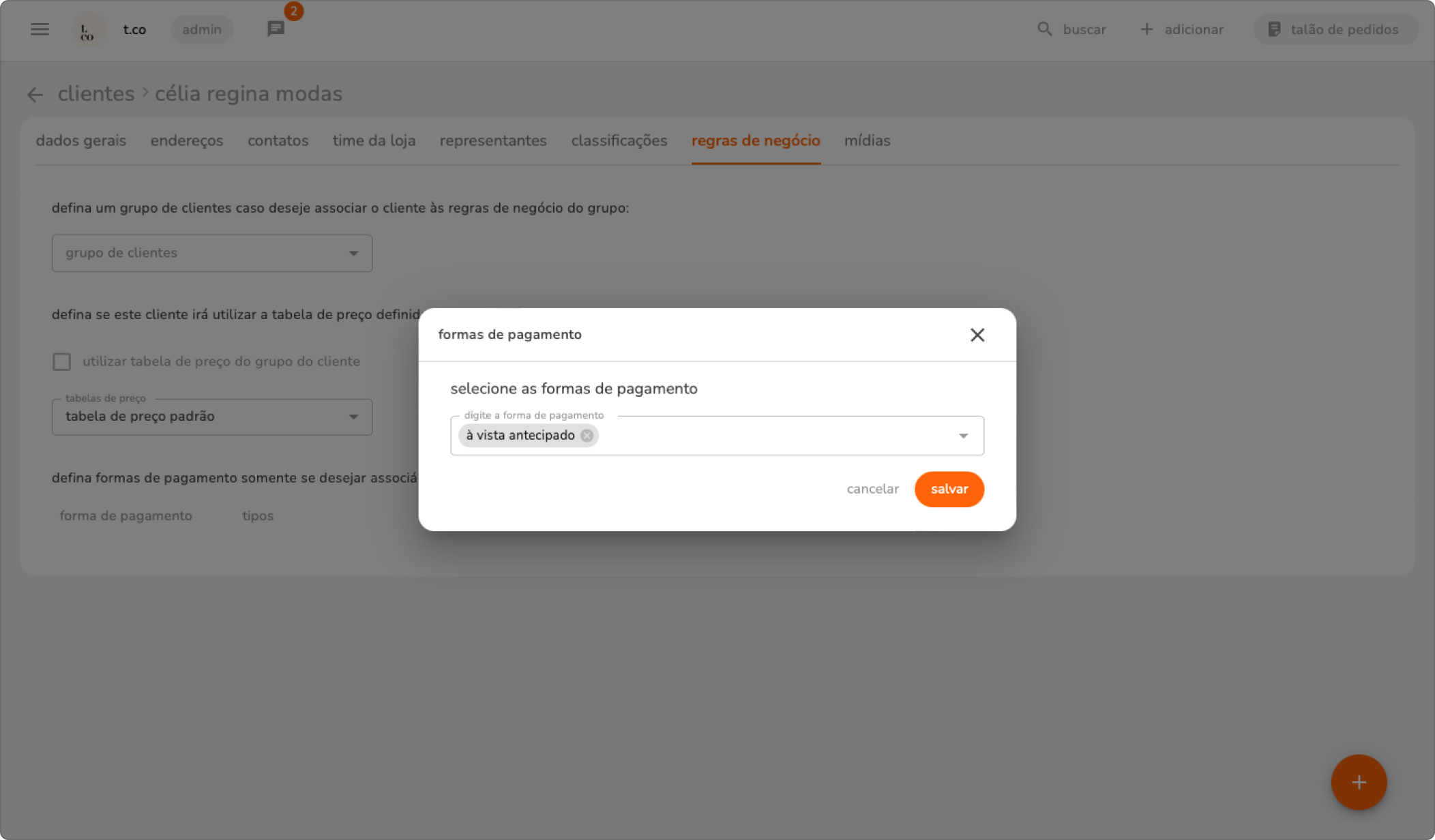This screenshot has width=1435, height=840.
Task: Click the t.co logo avatar
Action: (x=88, y=30)
